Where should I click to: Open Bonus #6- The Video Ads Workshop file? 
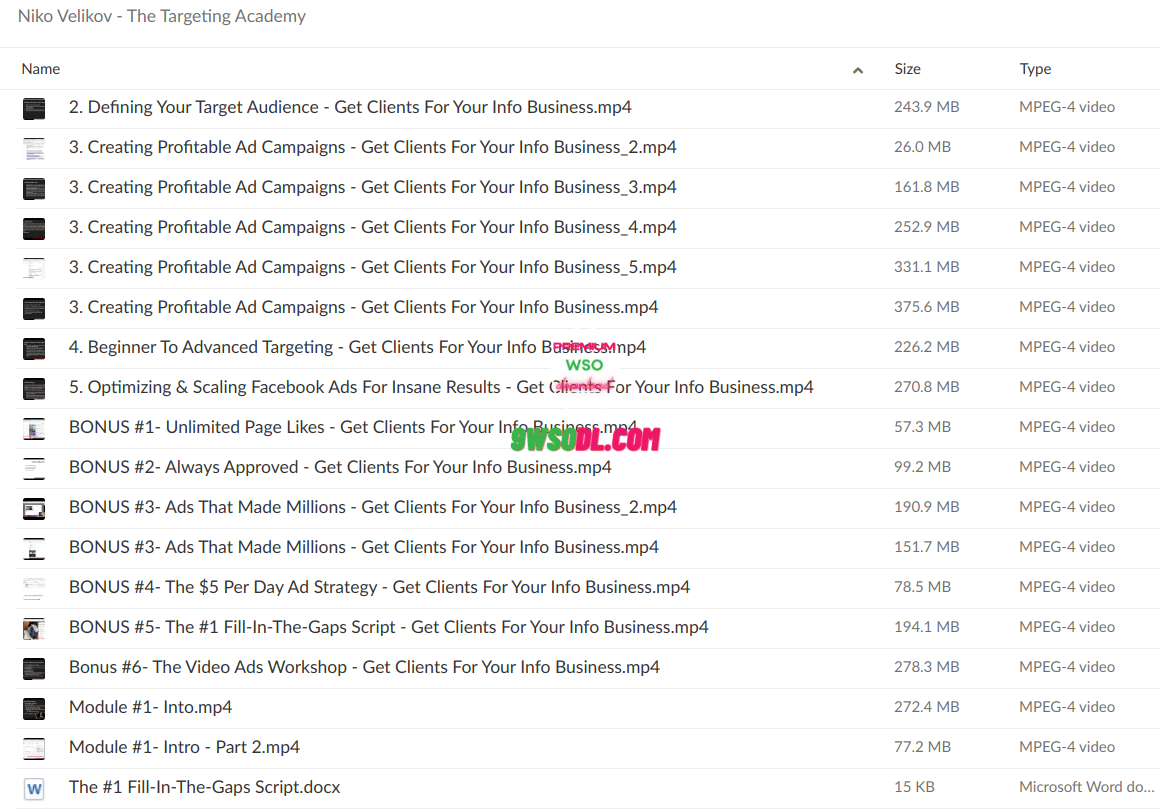point(364,667)
